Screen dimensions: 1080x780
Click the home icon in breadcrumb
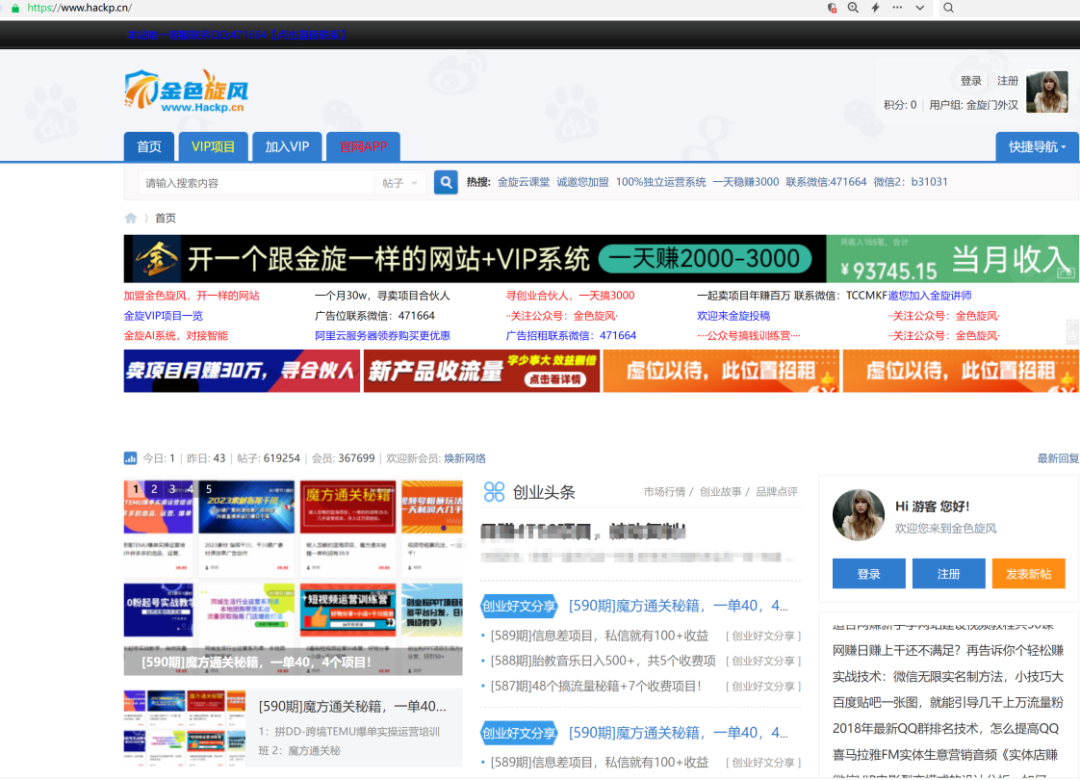pos(131,218)
